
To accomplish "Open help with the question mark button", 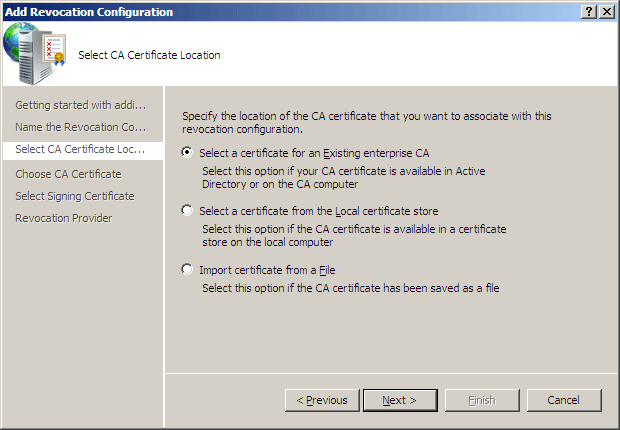I will pyautogui.click(x=589, y=12).
